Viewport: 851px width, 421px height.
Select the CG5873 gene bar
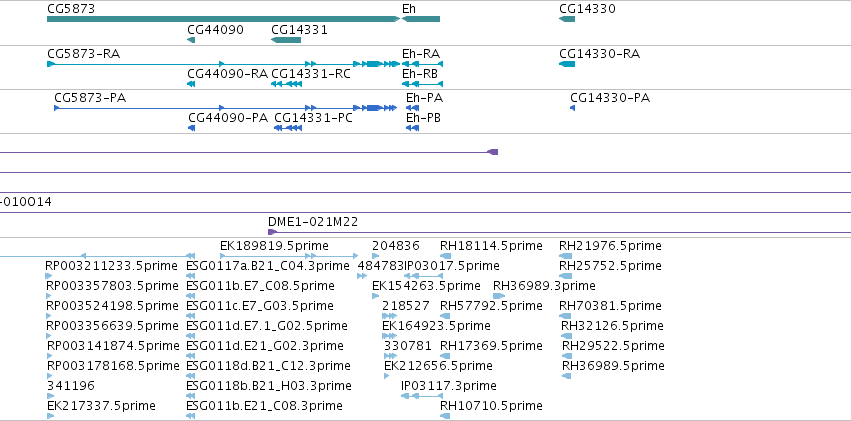[224, 19]
